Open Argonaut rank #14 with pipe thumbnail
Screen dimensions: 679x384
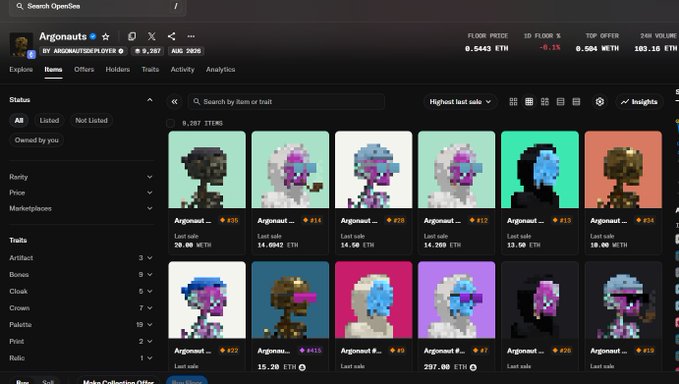(x=290, y=170)
